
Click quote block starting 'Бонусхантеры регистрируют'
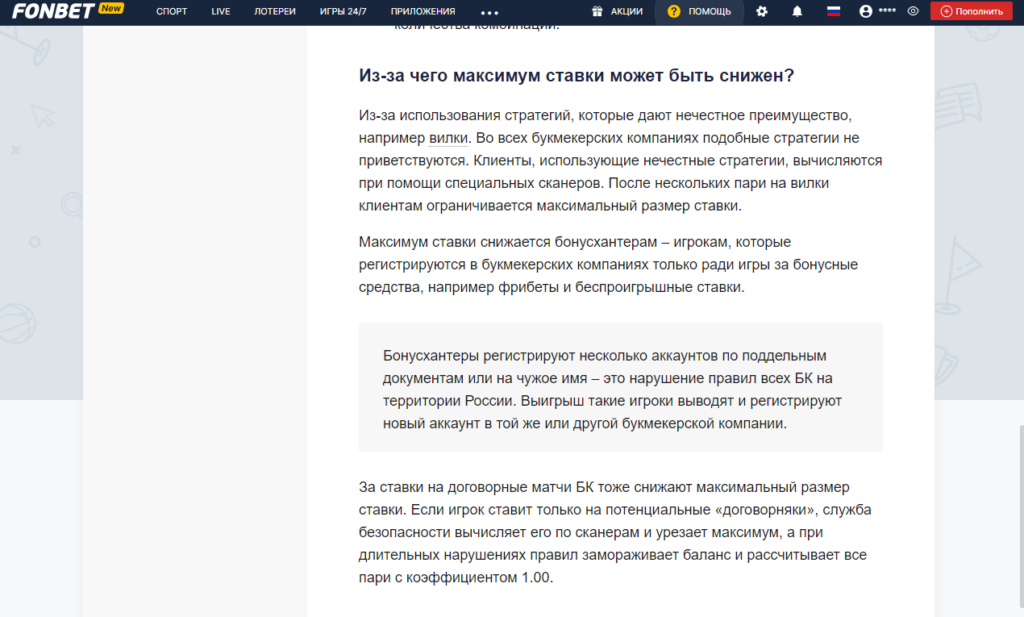tap(620, 387)
